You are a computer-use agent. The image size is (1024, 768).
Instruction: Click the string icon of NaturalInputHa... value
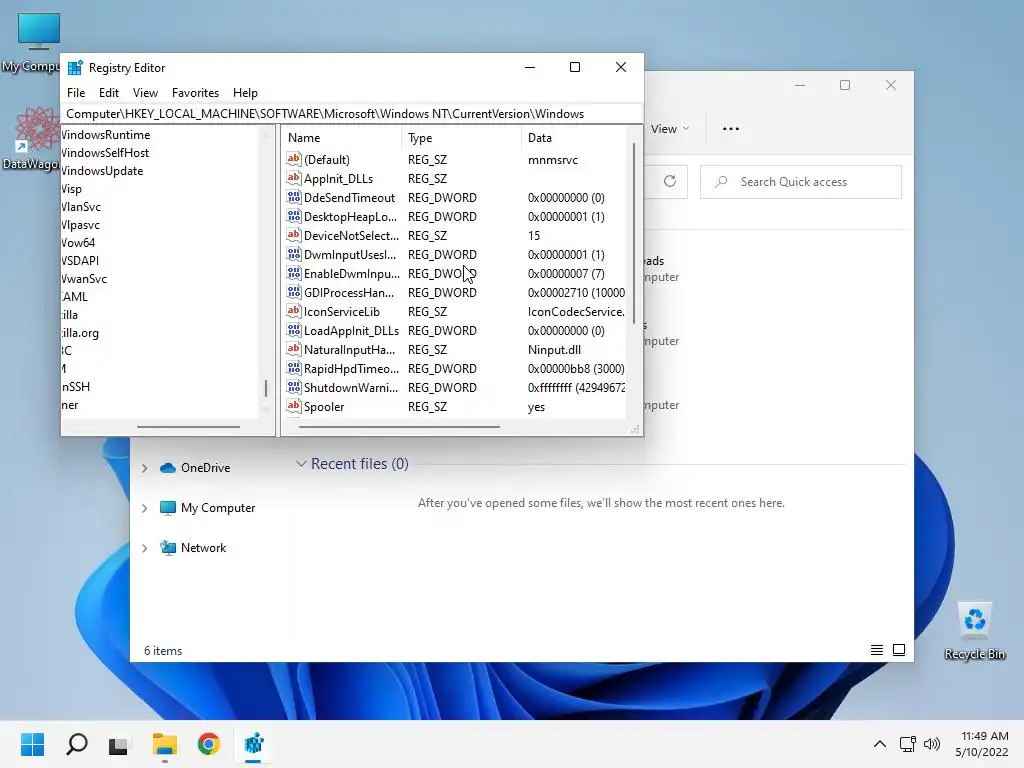point(294,349)
